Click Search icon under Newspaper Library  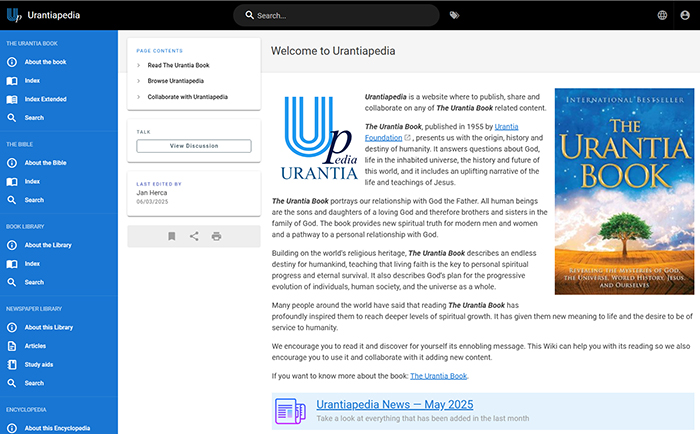click(12, 383)
